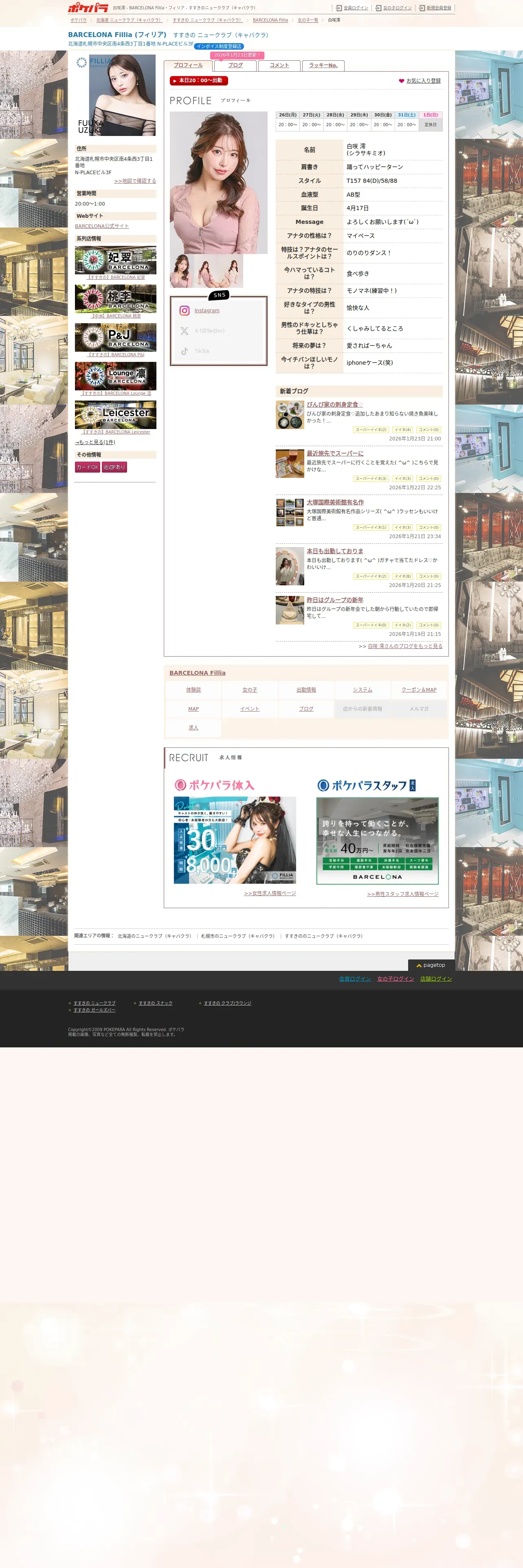Open クーポン&MAP in the shop menu
523x1568 pixels.
[x=419, y=690]
